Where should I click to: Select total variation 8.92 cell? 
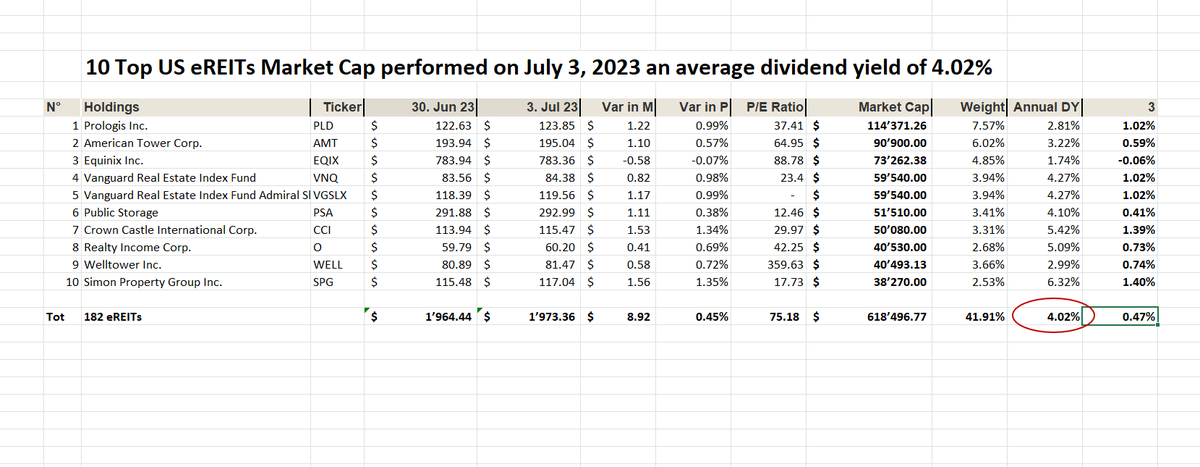pos(641,317)
